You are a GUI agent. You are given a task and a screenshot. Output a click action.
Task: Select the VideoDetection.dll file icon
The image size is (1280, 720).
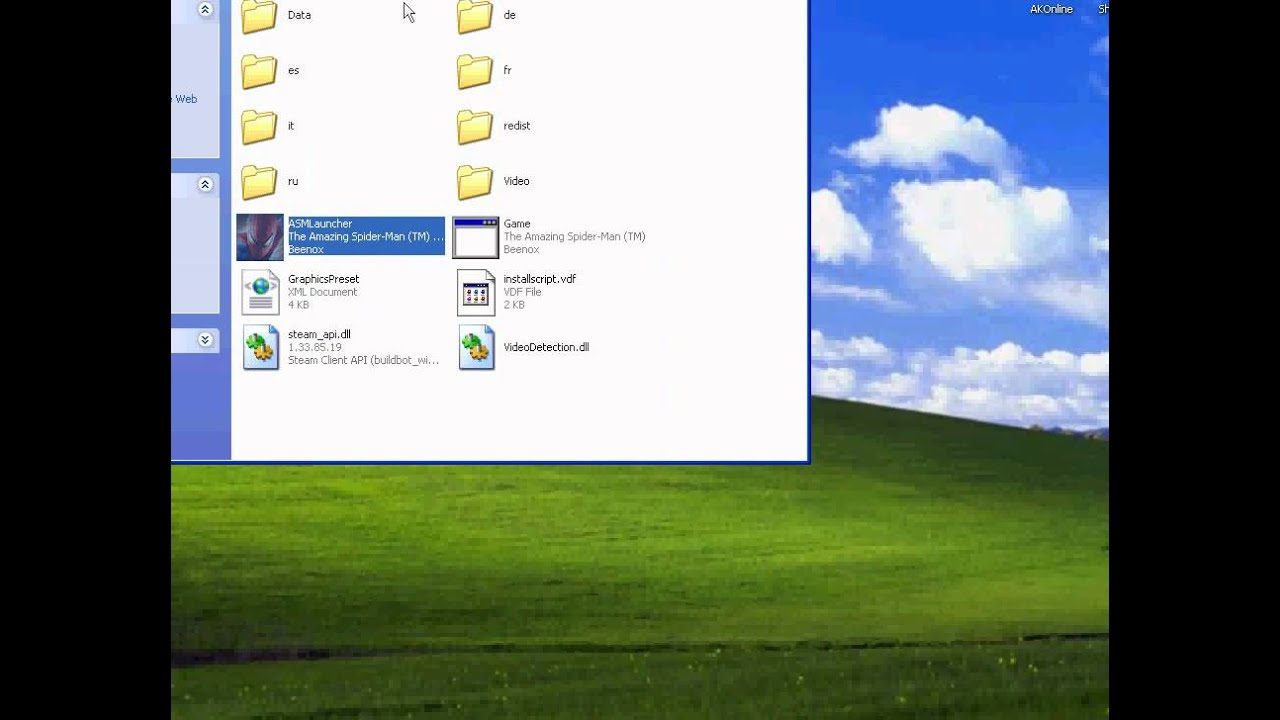pyautogui.click(x=476, y=347)
